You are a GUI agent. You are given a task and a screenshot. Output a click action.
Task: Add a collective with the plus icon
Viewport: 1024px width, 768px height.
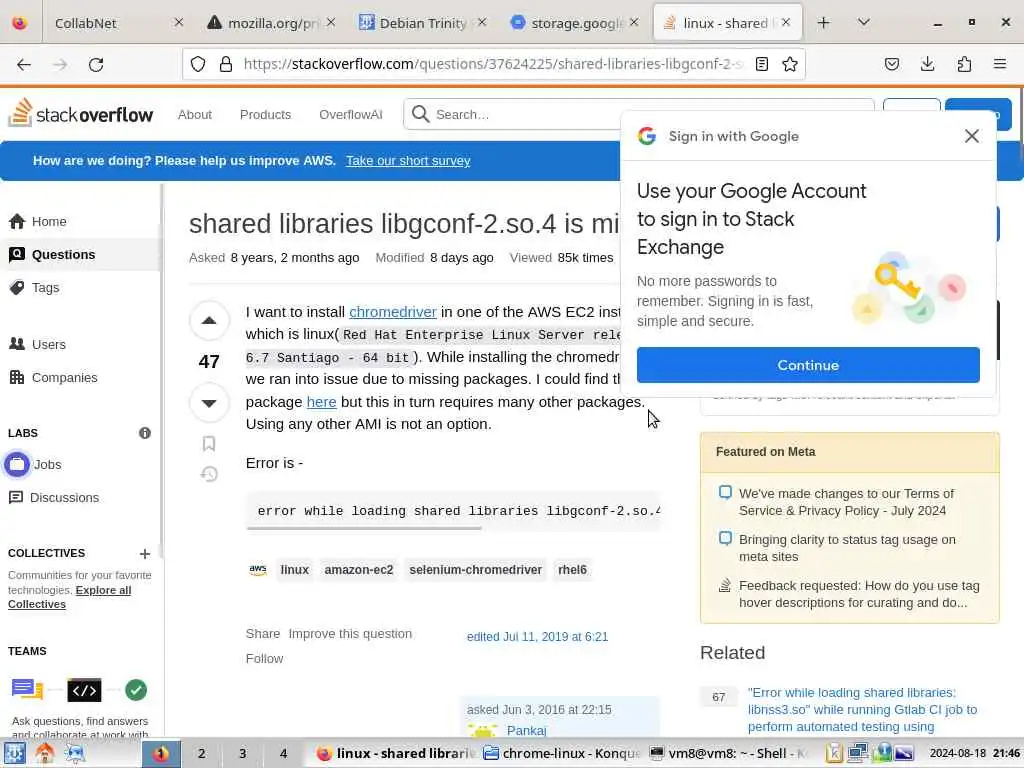145,554
